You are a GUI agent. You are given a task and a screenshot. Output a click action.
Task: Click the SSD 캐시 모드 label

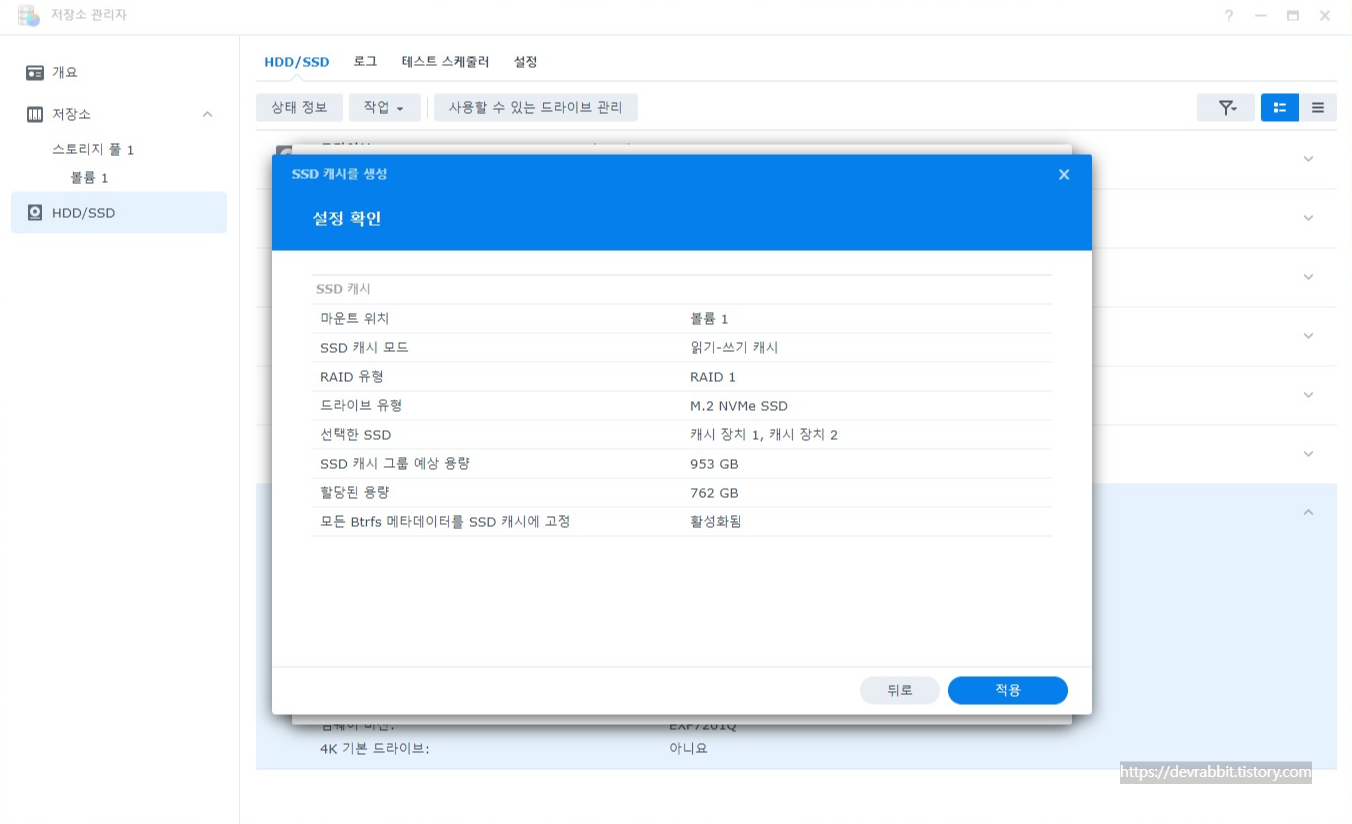click(364, 348)
